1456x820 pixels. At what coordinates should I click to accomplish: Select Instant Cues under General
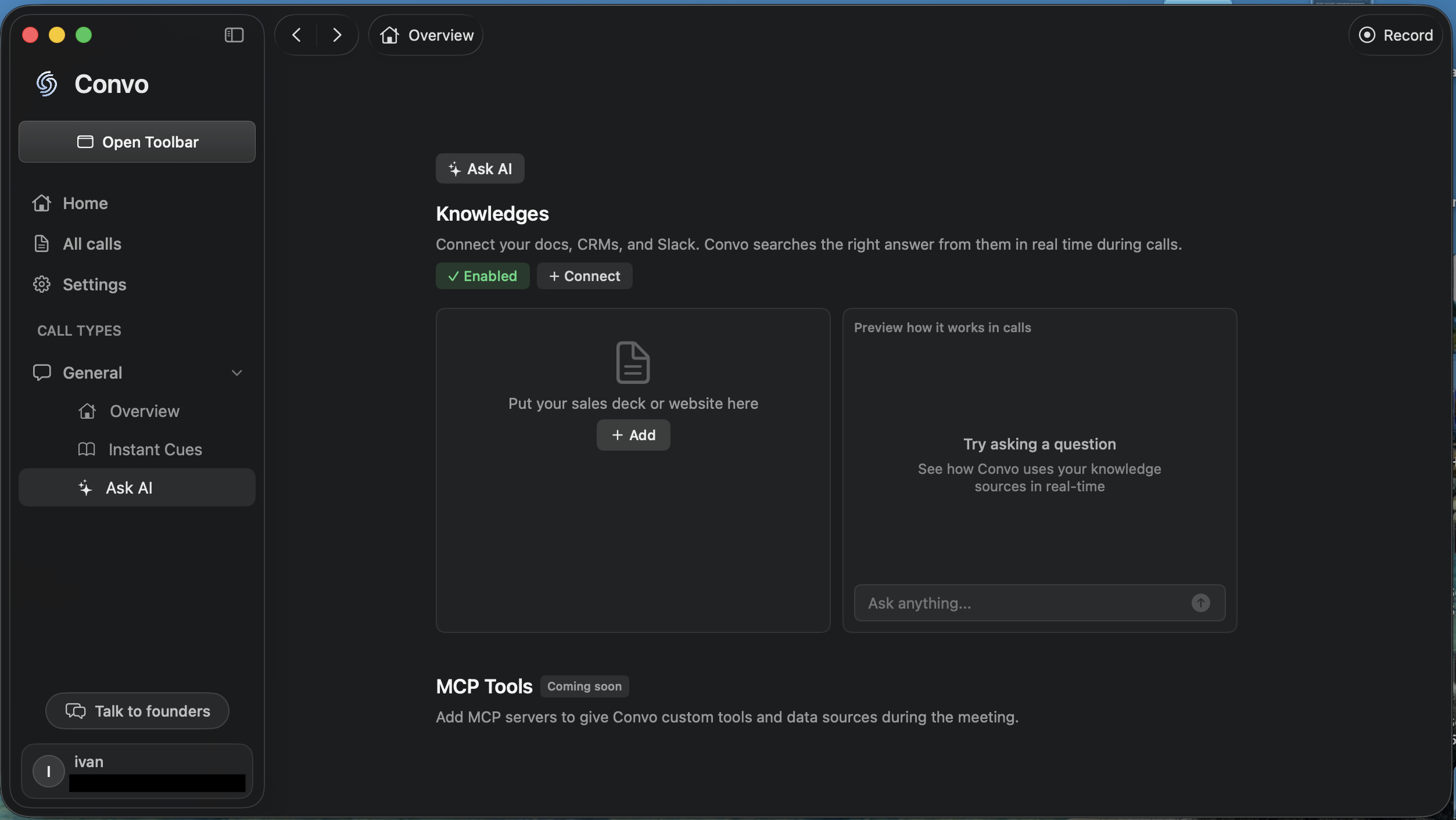click(155, 449)
